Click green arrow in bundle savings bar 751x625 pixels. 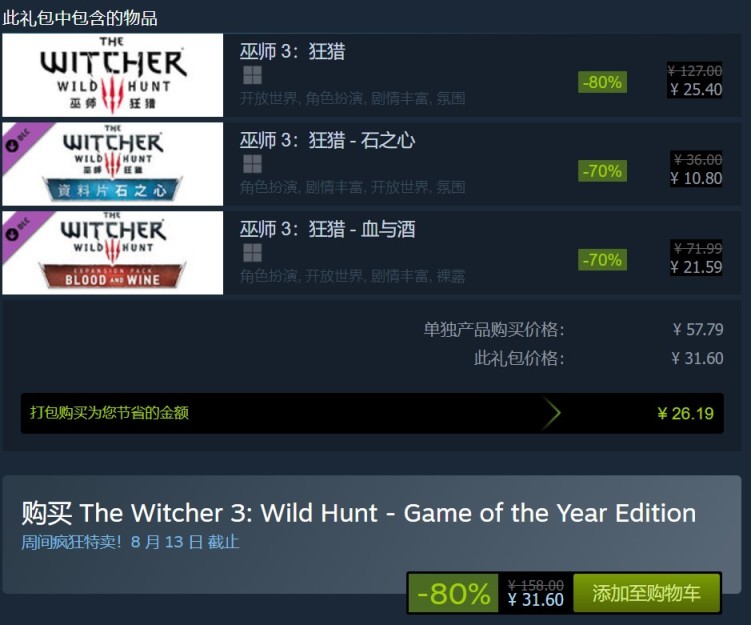[551, 413]
